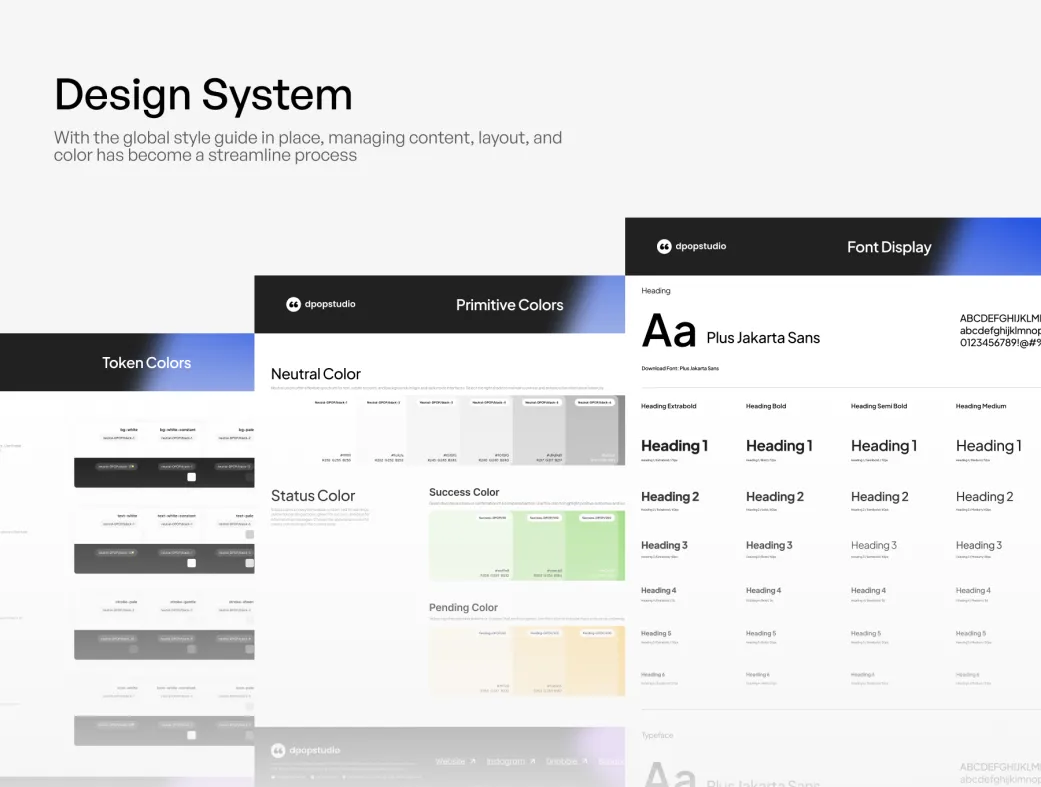Open the Dribbble link in the footer

pos(568,762)
